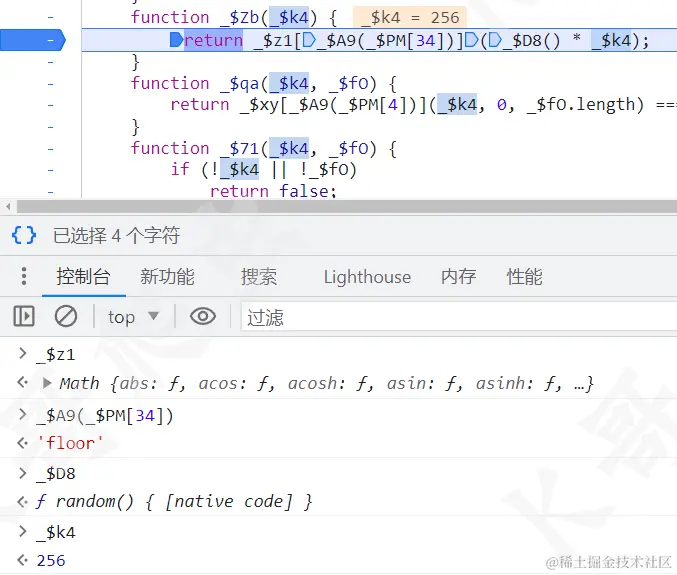This screenshot has width=677, height=575.
Task: Click the horizontal scrollbar of code pane
Action: pos(347,206)
